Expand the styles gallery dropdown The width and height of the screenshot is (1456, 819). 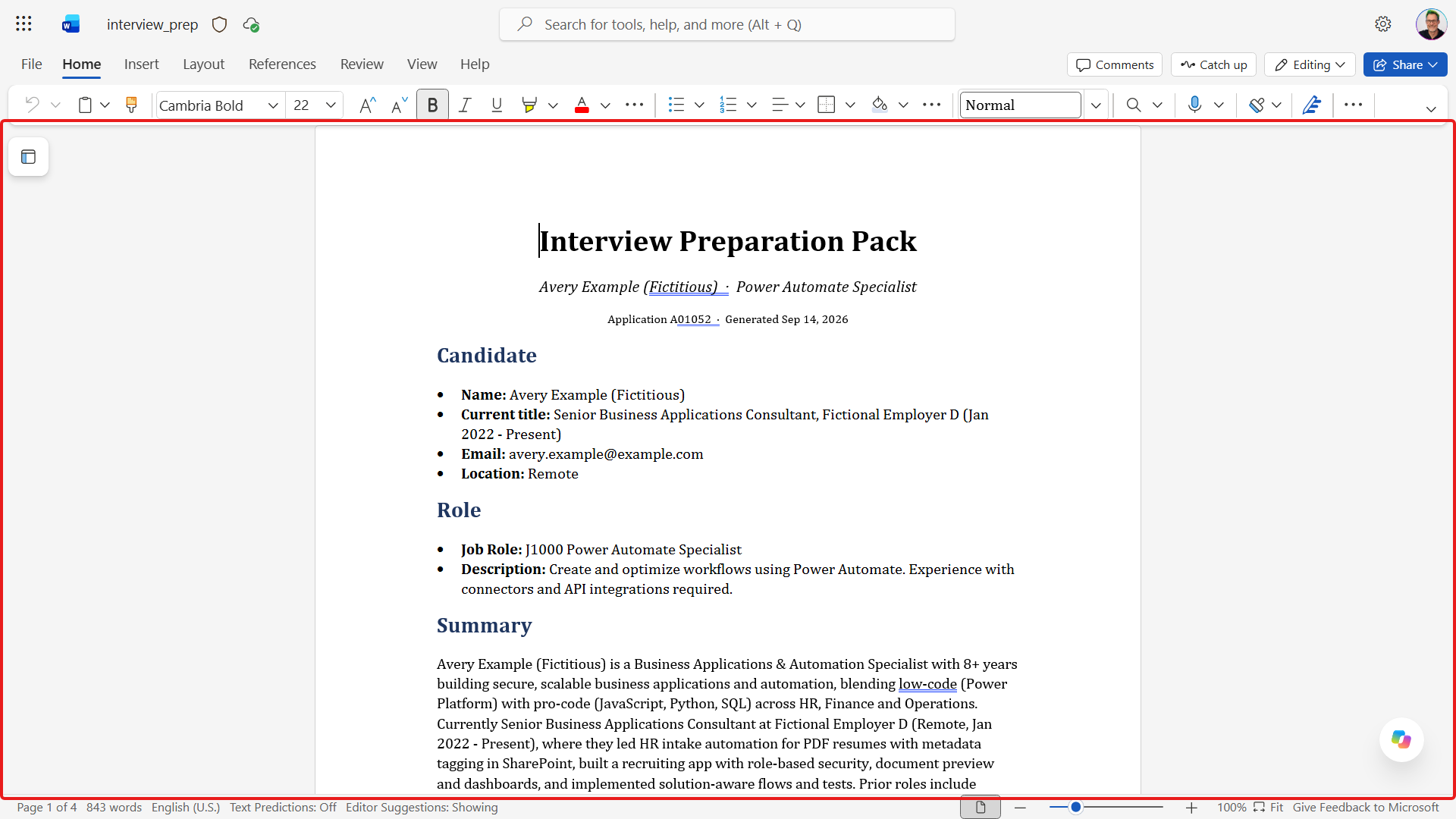click(1096, 105)
